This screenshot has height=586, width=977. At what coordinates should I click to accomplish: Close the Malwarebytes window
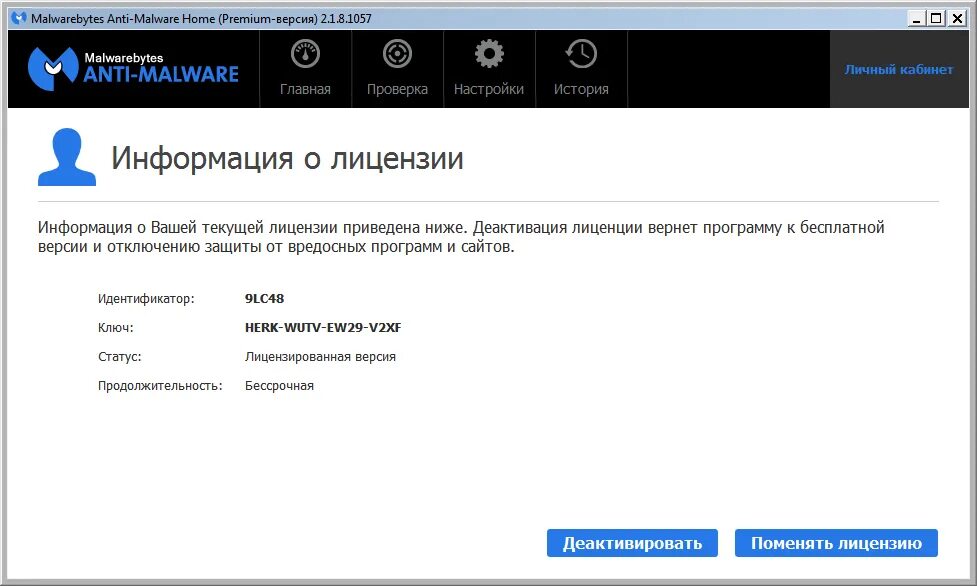point(957,19)
